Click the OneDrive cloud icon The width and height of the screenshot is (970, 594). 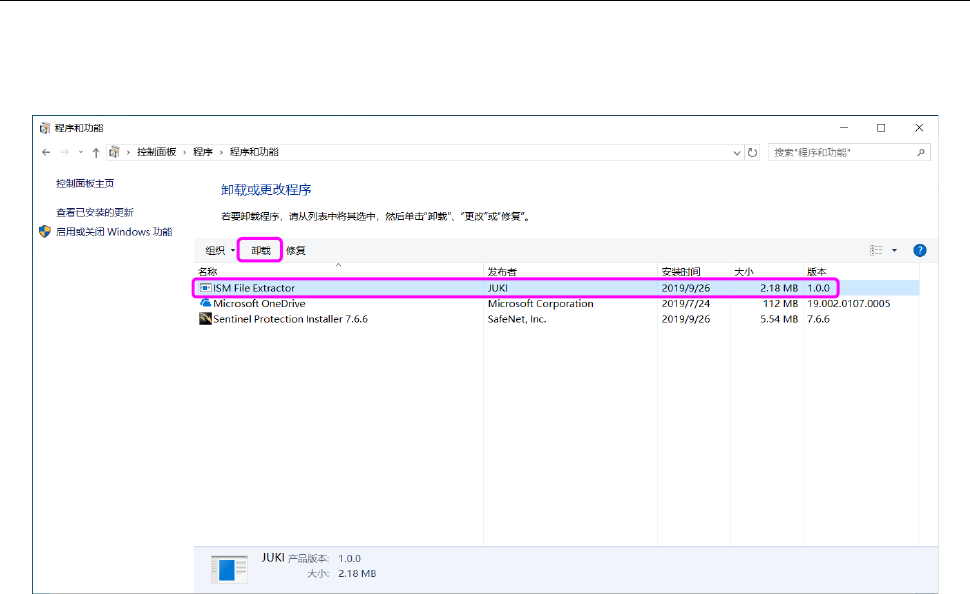205,303
